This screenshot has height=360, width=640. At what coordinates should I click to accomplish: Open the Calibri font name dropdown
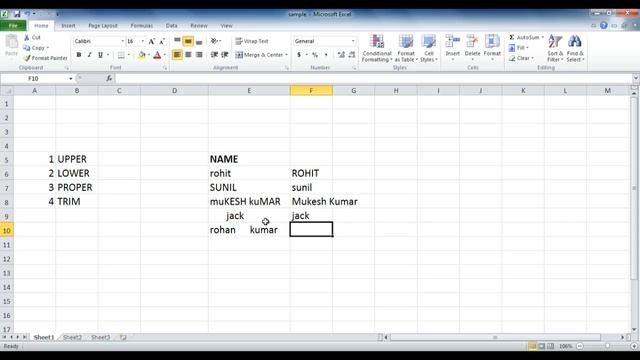click(122, 41)
